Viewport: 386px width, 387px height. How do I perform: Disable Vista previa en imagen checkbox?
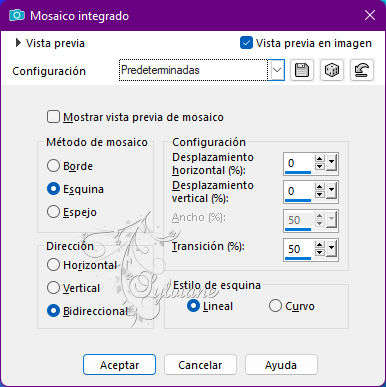click(x=246, y=43)
